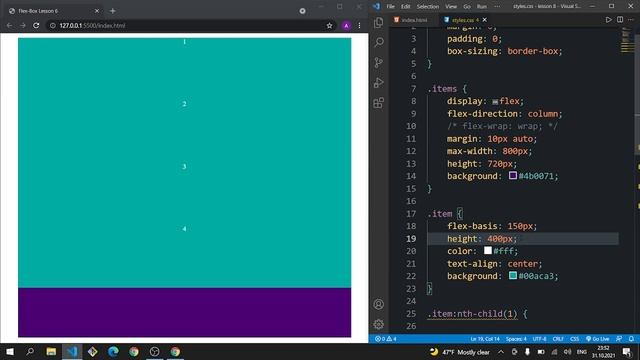Open Microsoft Edge from the taskbar
The height and width of the screenshot is (360, 640).
(113, 351)
